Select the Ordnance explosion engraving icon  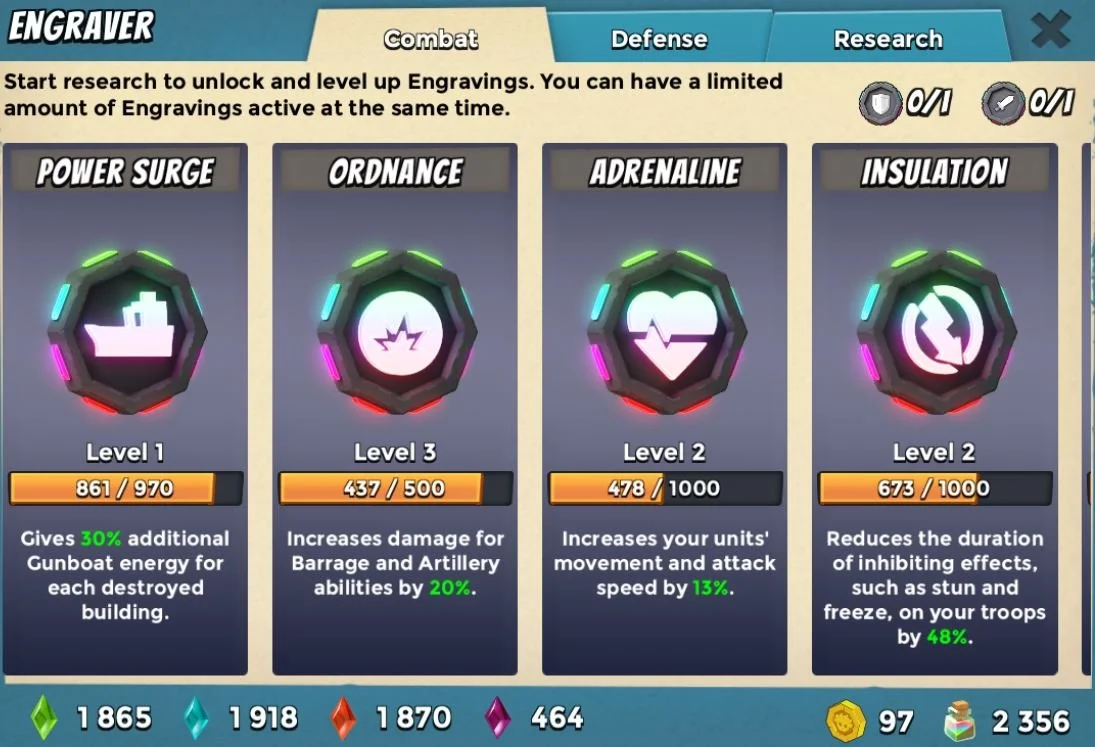[397, 332]
